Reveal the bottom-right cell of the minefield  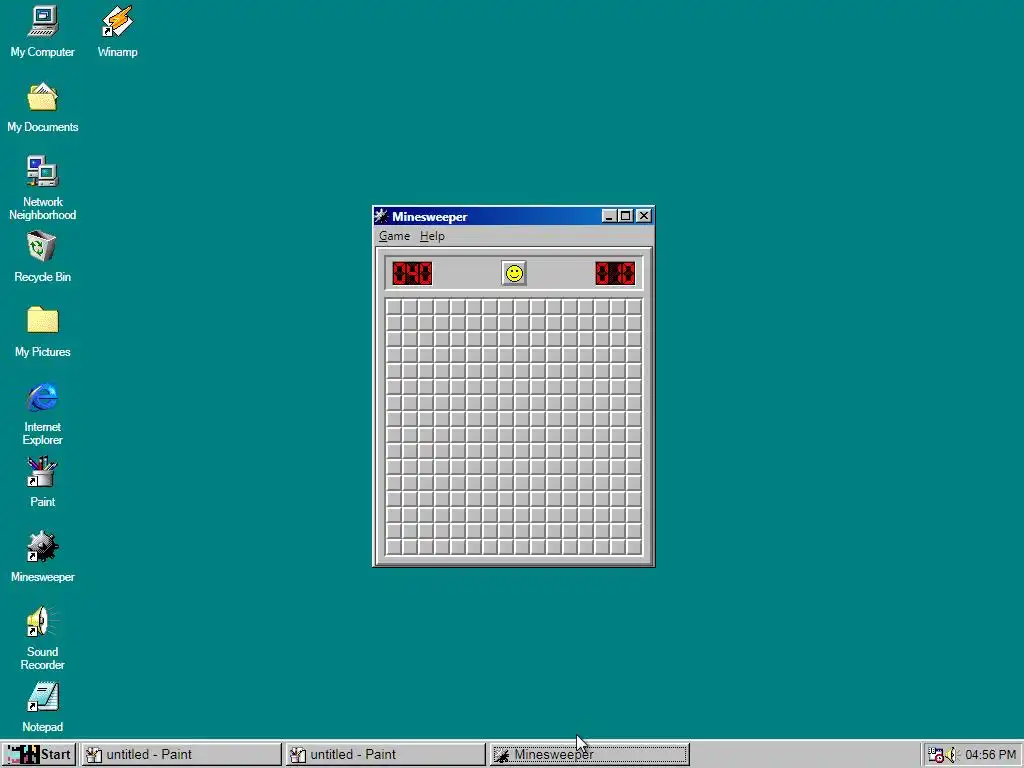click(x=633, y=547)
